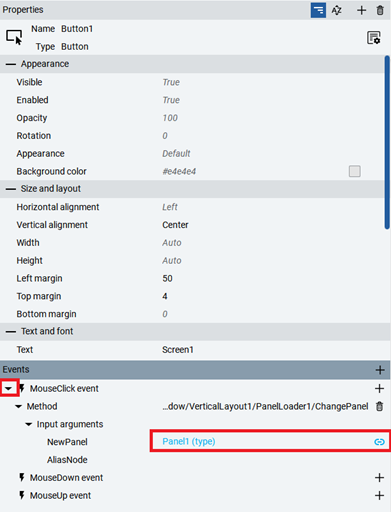Collapse the Input arguments node arrow

[x=29, y=424]
